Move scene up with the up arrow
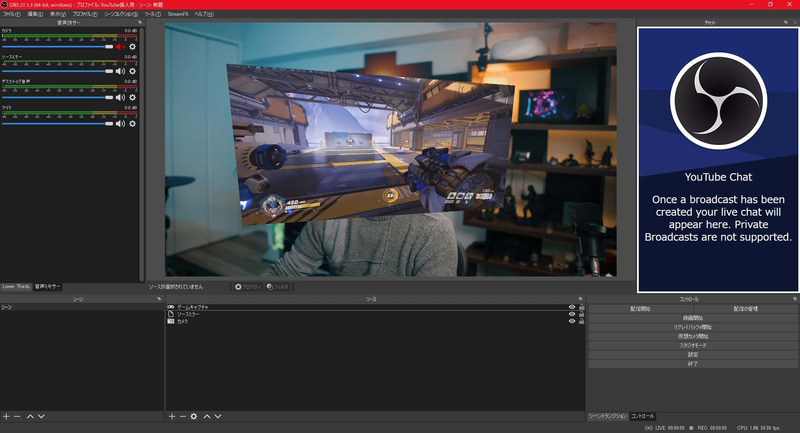 [30, 417]
